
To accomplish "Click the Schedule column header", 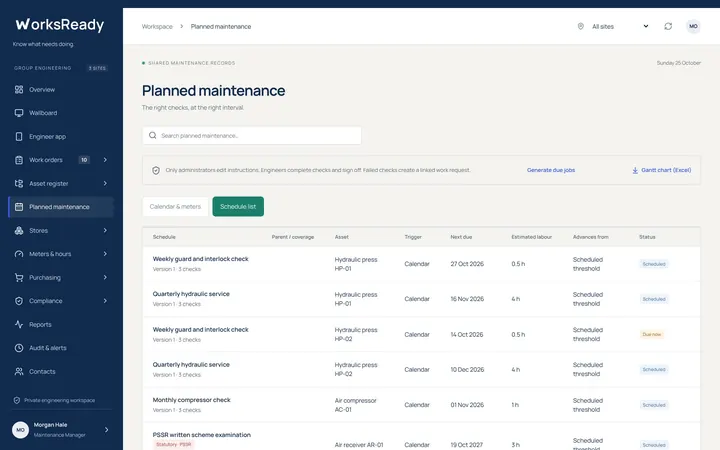I will [164, 237].
